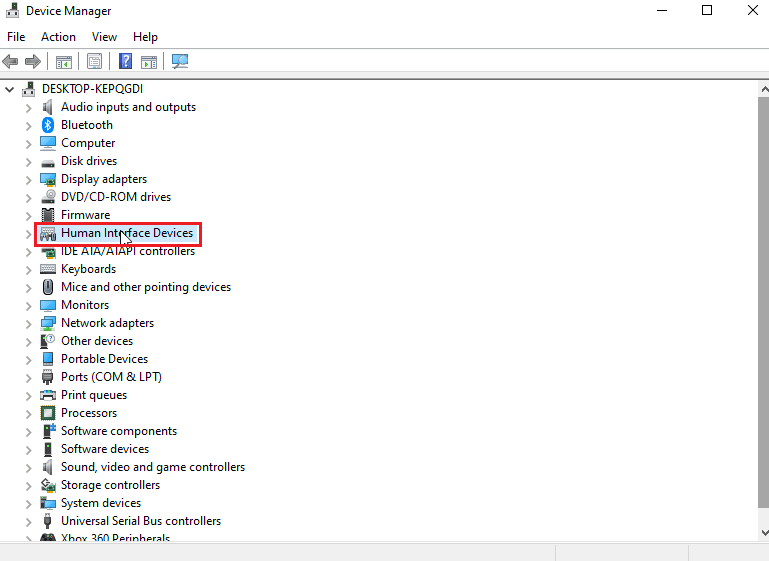Image resolution: width=769 pixels, height=561 pixels.
Task: Click the Ports (COM & LPT) icon
Action: tap(48, 377)
